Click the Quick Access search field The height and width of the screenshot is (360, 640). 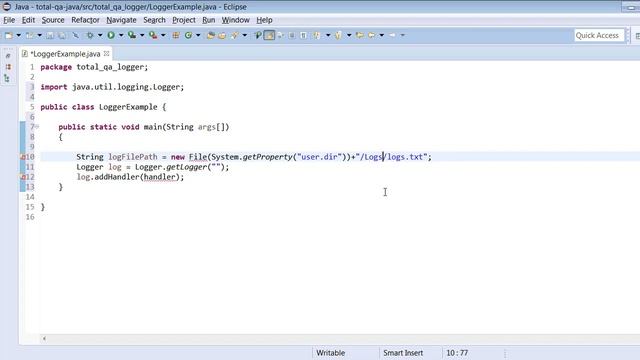click(x=599, y=36)
